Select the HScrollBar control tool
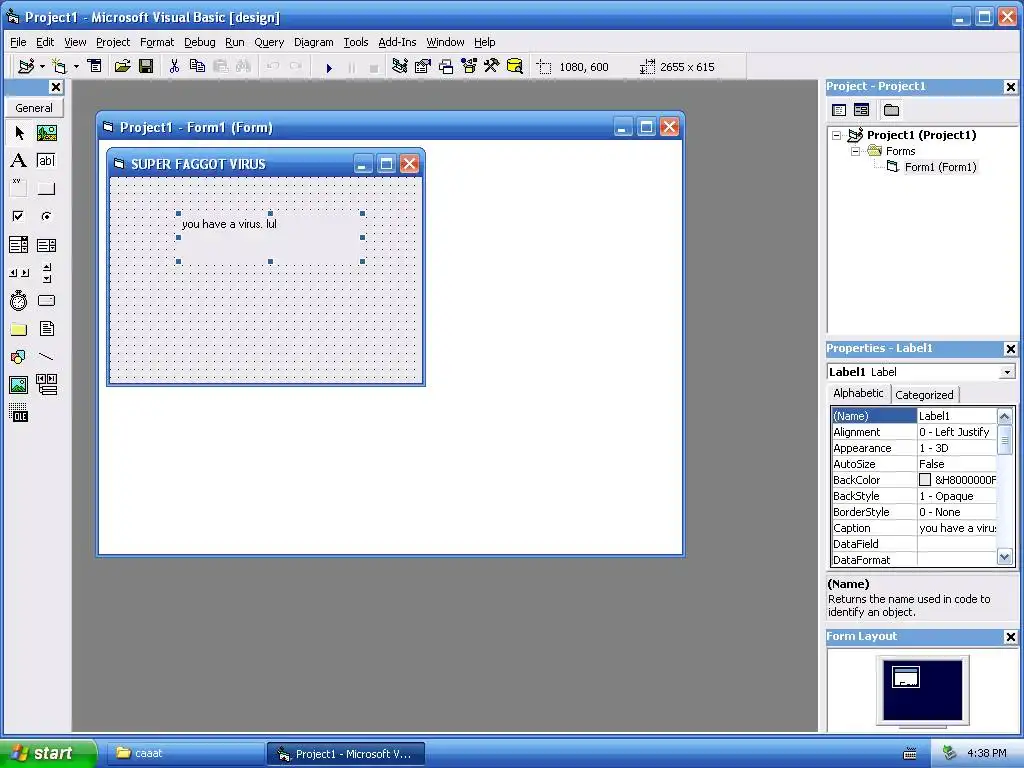 point(19,272)
